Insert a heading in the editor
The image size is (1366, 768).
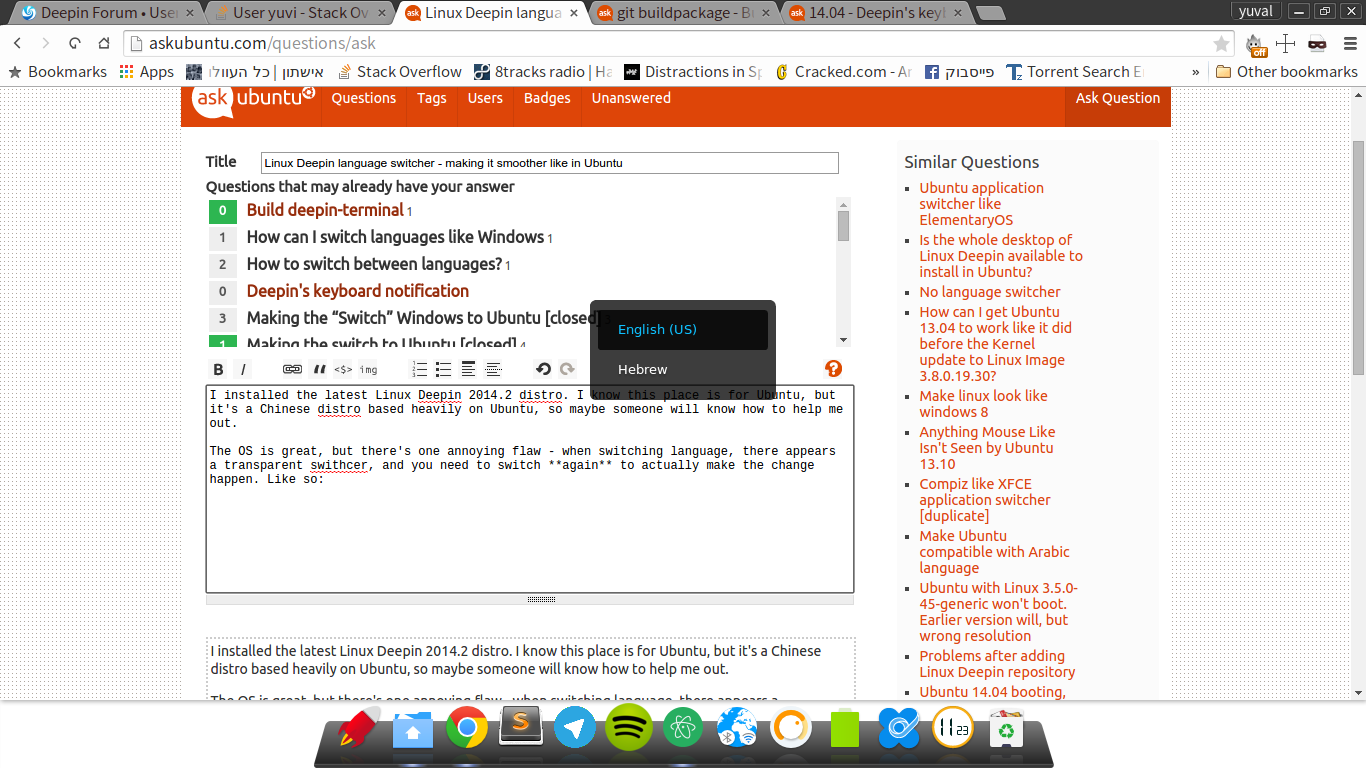(x=468, y=369)
